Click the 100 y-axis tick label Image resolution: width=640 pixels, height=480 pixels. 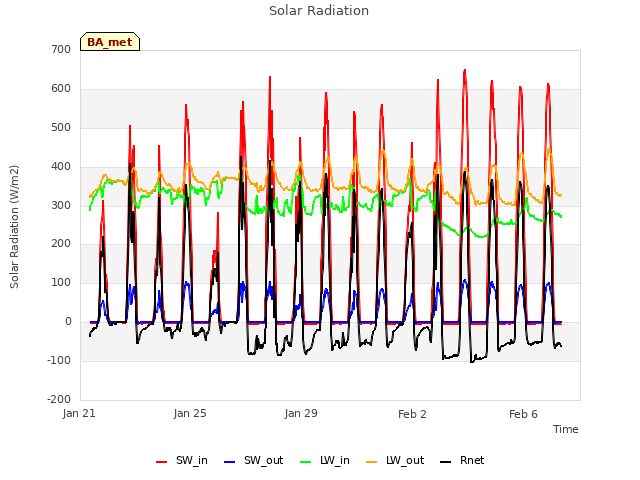(61, 282)
